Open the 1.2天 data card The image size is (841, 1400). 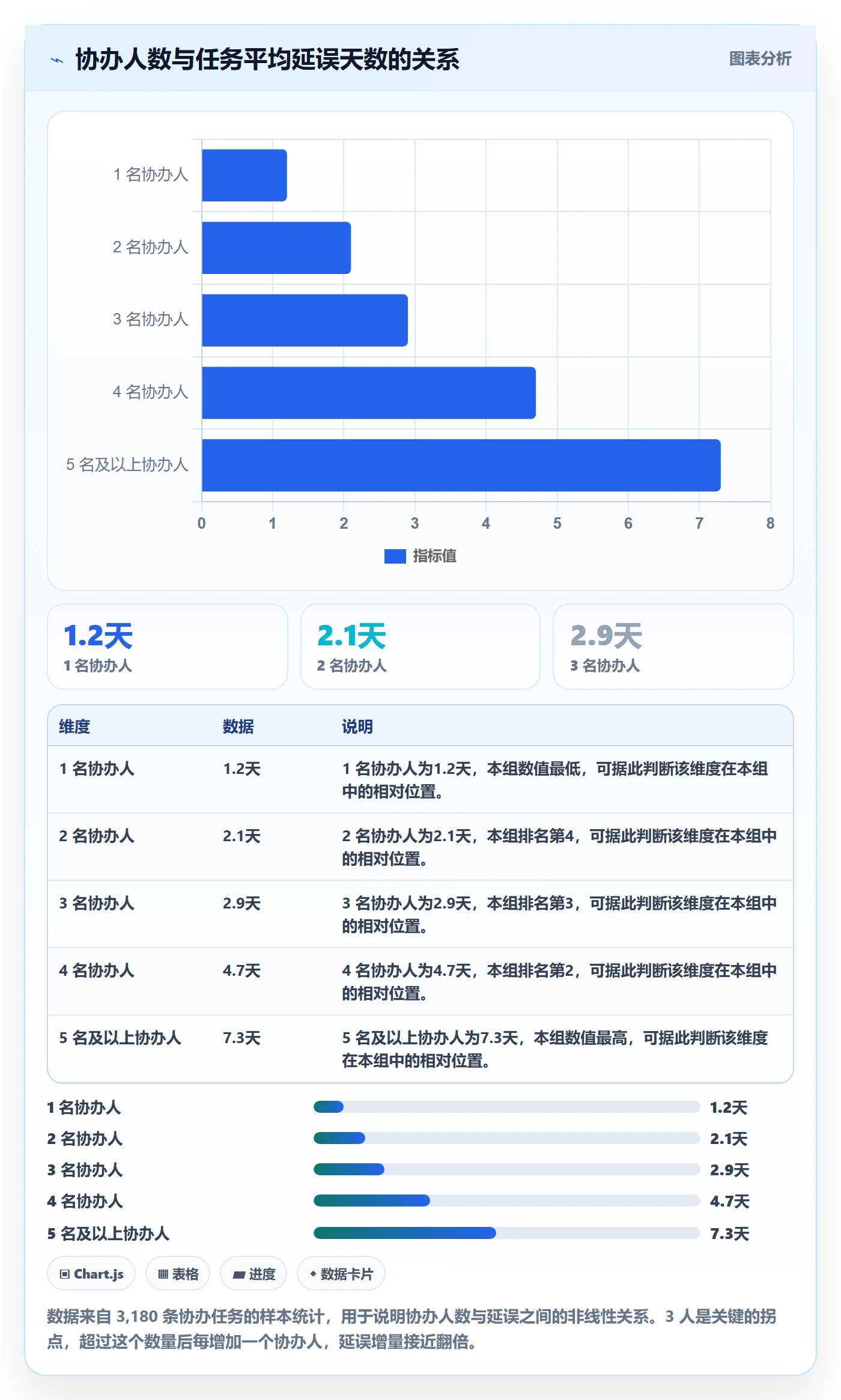(168, 647)
